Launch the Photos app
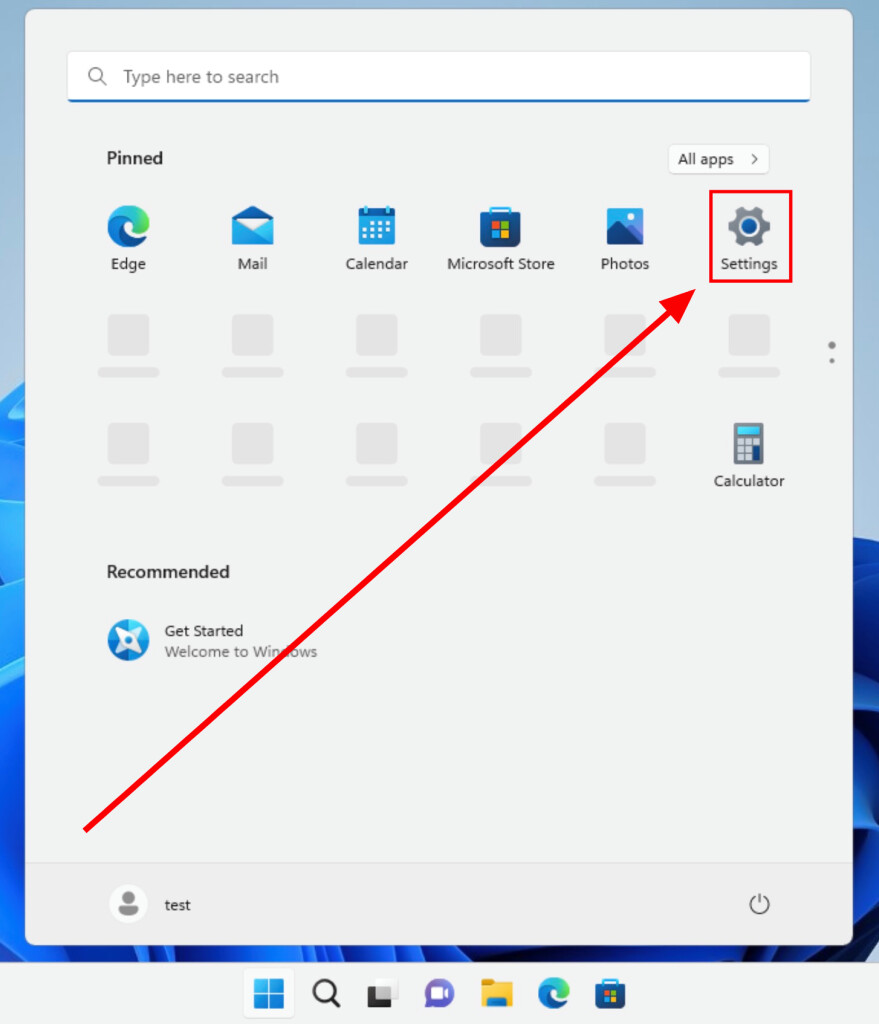 [625, 238]
